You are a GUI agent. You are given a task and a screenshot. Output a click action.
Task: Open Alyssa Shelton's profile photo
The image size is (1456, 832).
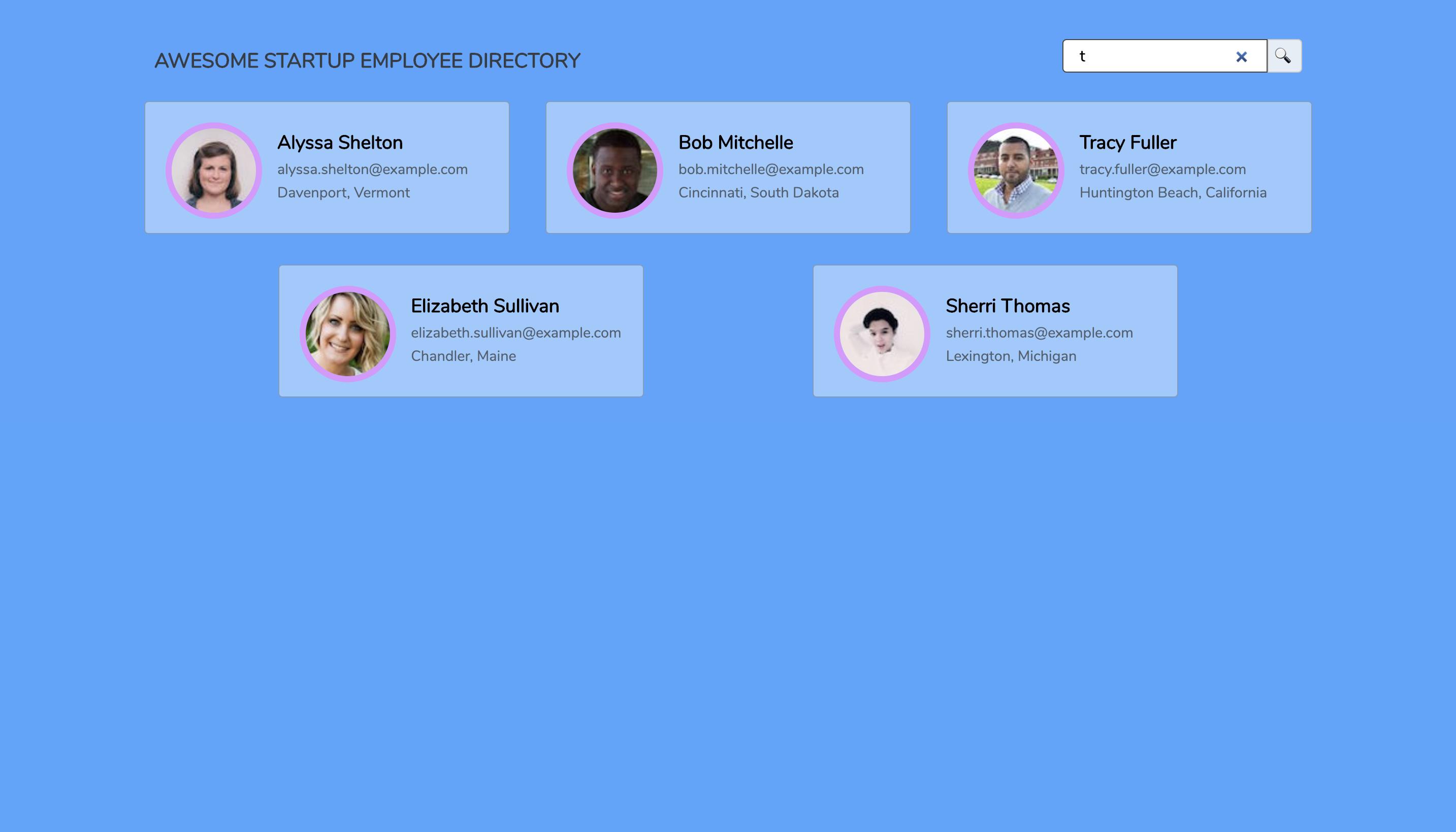[214, 170]
